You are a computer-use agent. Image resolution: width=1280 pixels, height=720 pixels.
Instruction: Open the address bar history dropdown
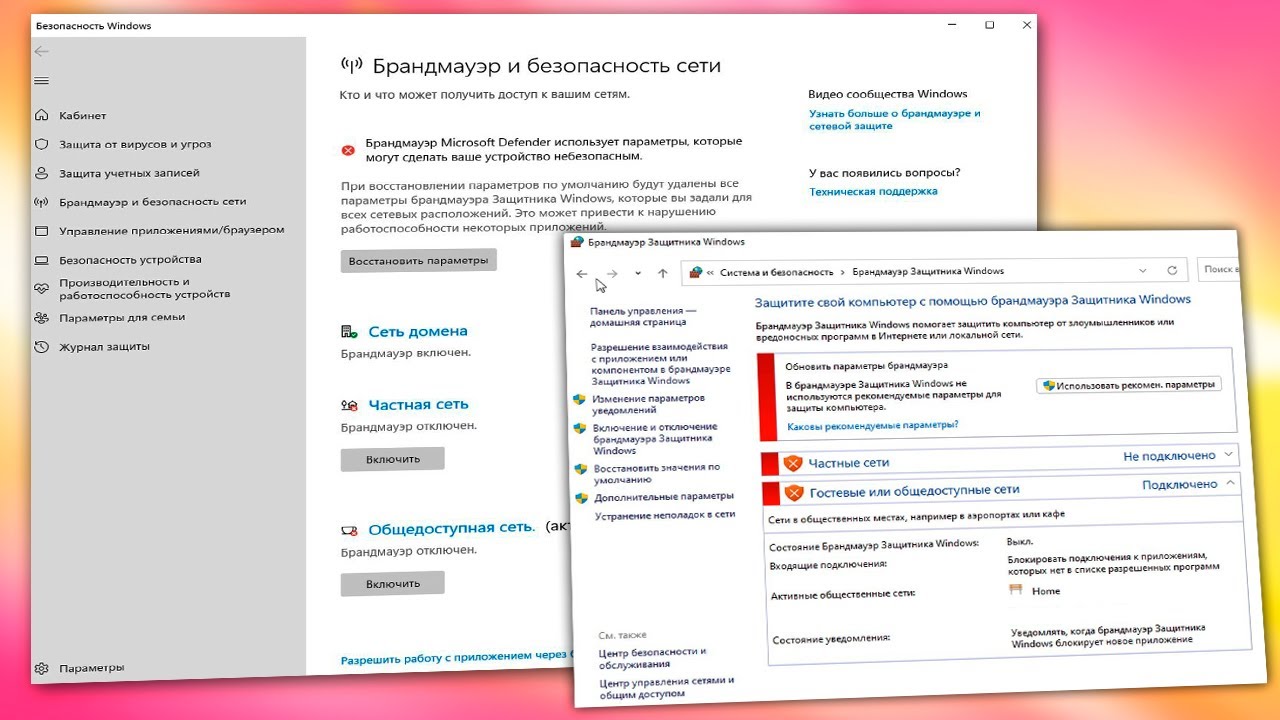click(1143, 270)
